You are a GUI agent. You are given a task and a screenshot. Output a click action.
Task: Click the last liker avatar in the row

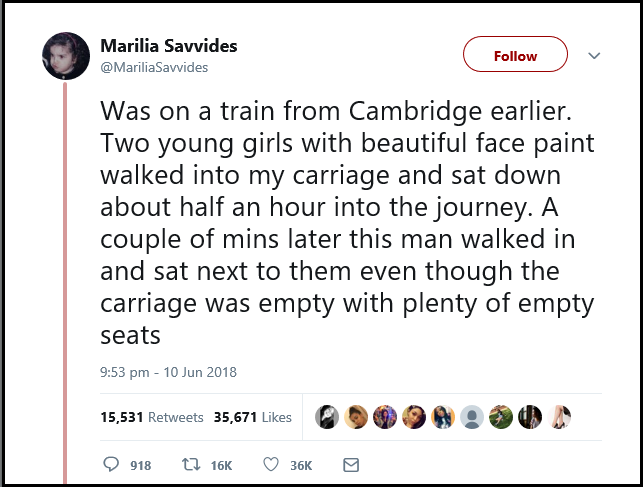pyautogui.click(x=560, y=417)
